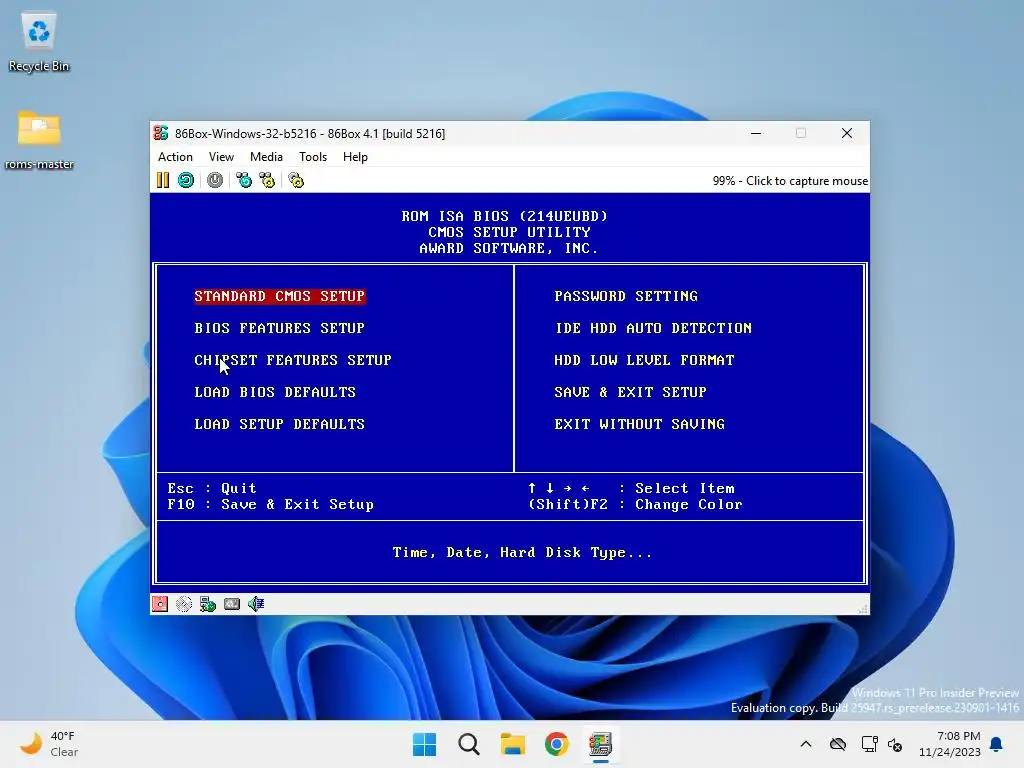Grab the 86Box window resize grip
This screenshot has width=1024, height=768.
[863, 609]
